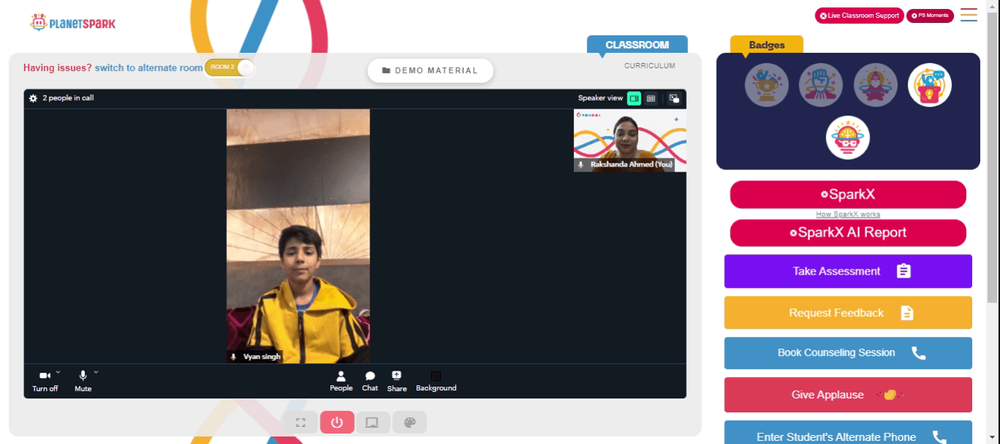
Task: Open call settings gear icon
Action: (x=33, y=98)
